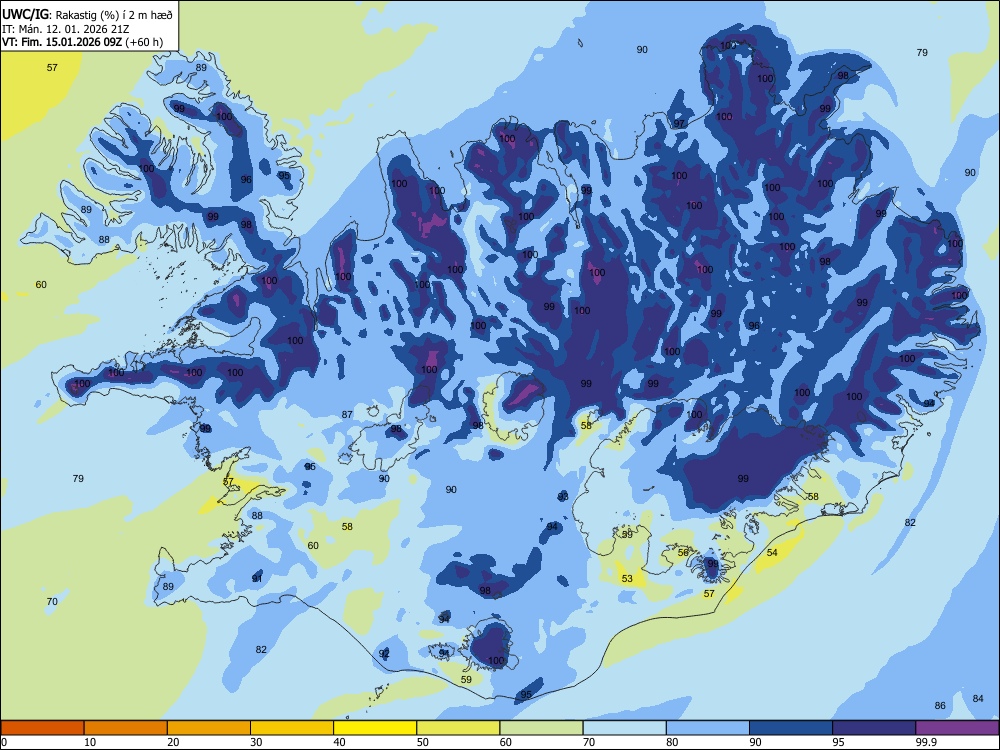Choose the 30–40 legend color segment
This screenshot has height=750, width=1000.
click(291, 728)
